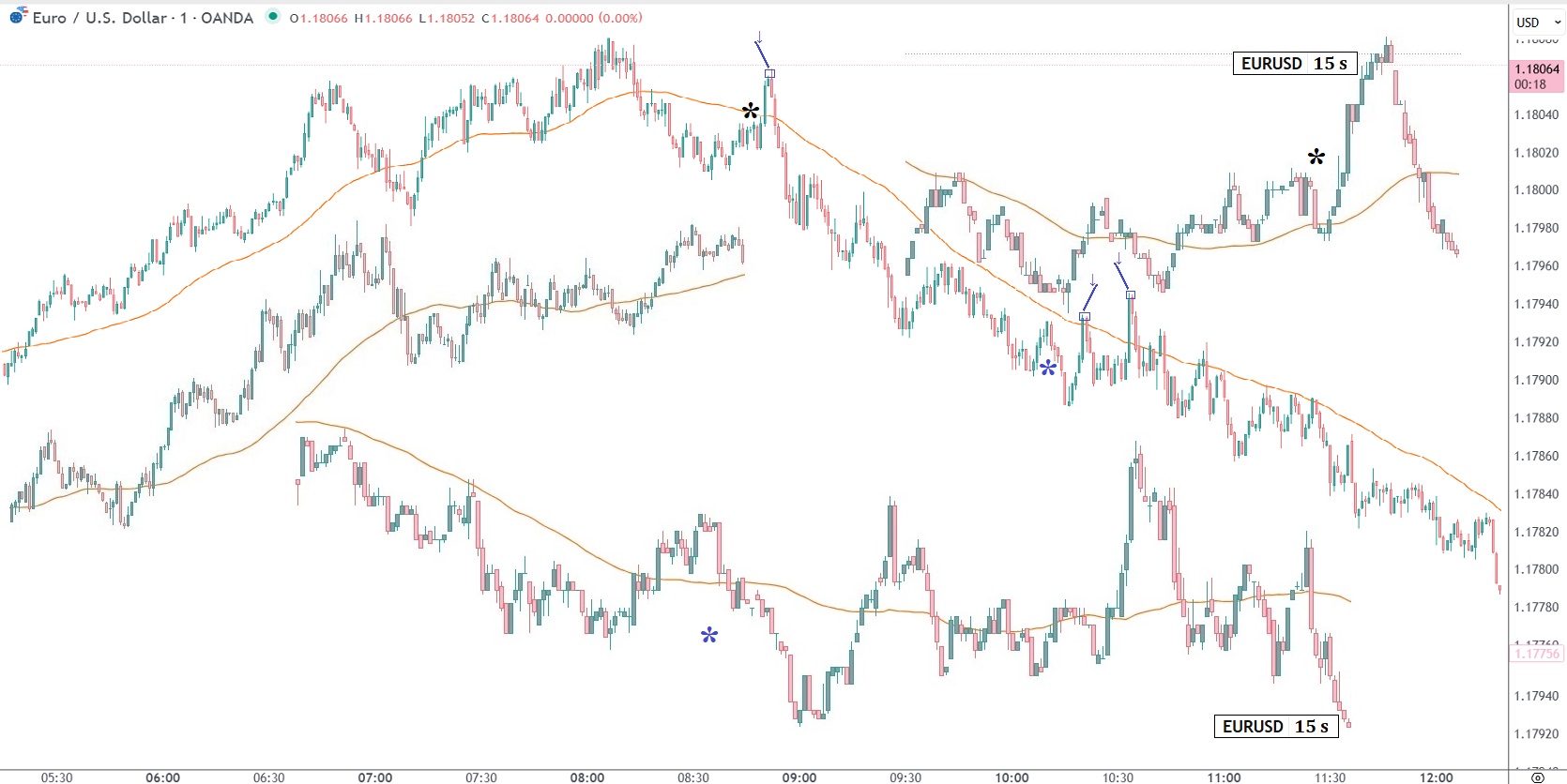
Task: Click price scale value 1.17780
Action: (1536, 608)
